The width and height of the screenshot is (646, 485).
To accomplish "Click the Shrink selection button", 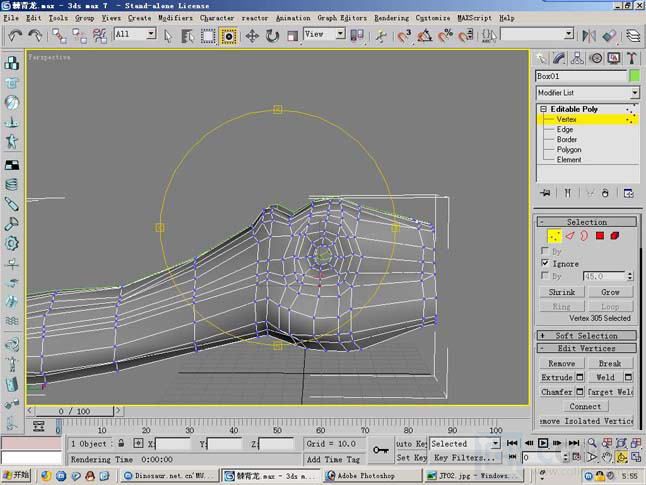I will (x=562, y=292).
